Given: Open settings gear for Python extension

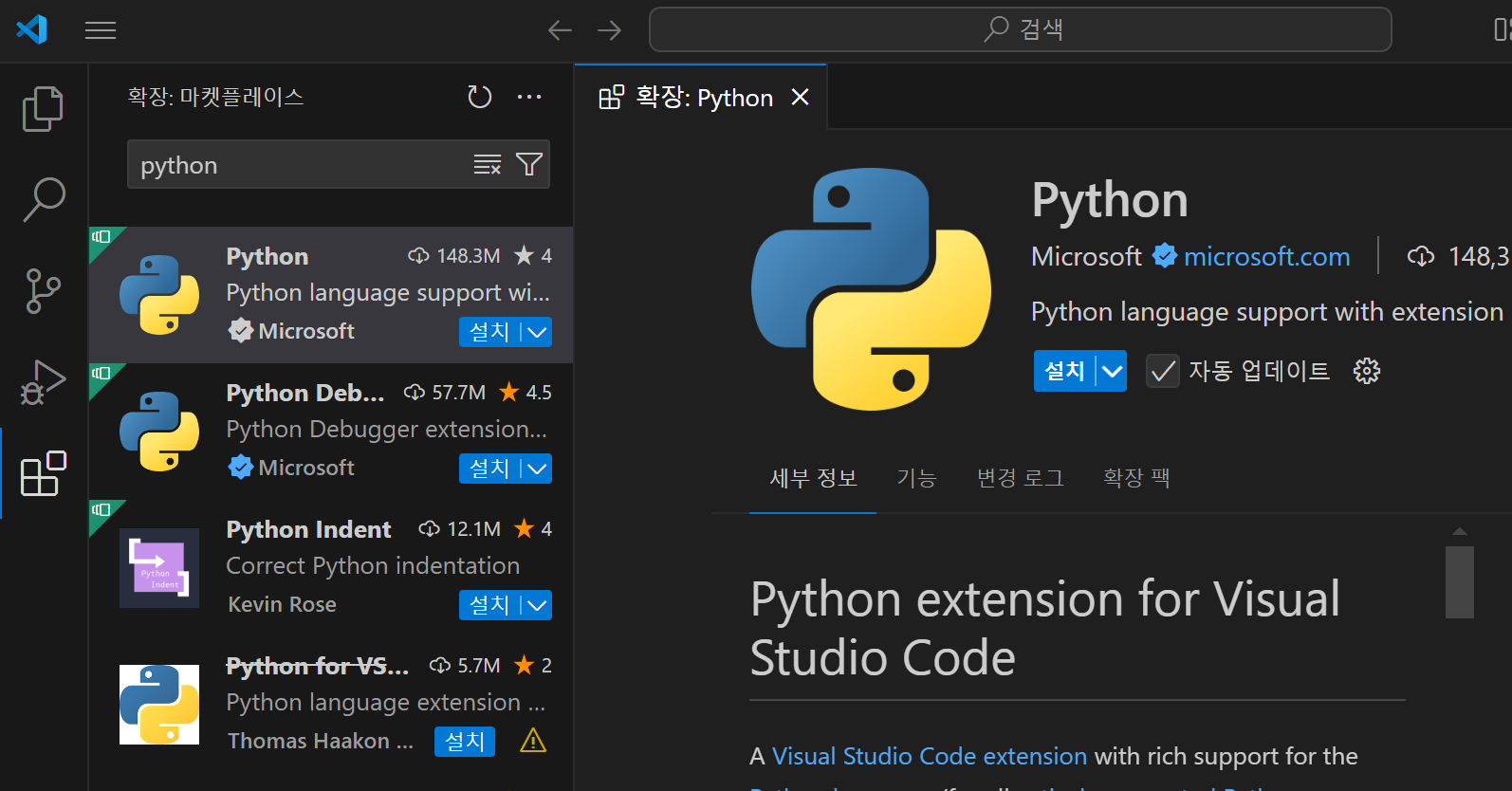Looking at the screenshot, I should (x=1367, y=371).
